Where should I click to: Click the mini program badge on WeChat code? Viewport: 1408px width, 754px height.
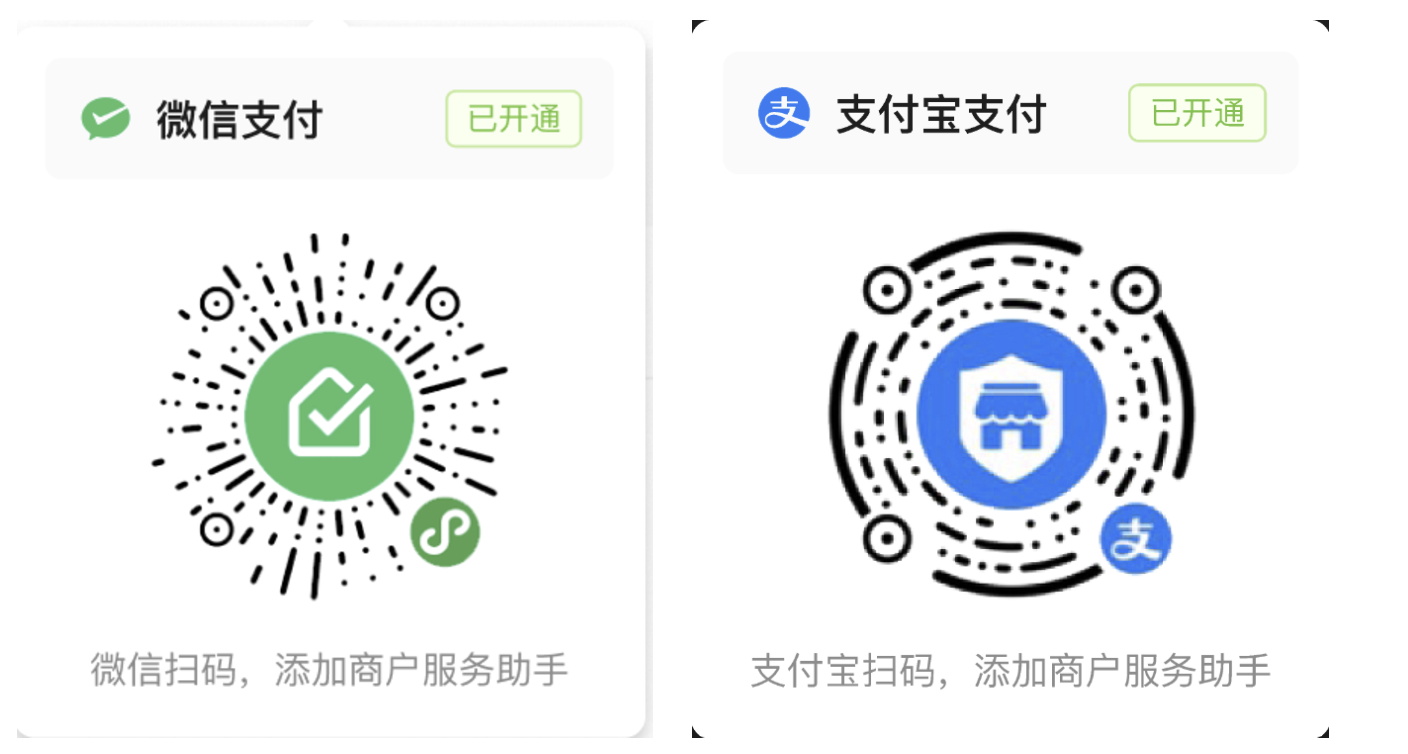(x=445, y=533)
